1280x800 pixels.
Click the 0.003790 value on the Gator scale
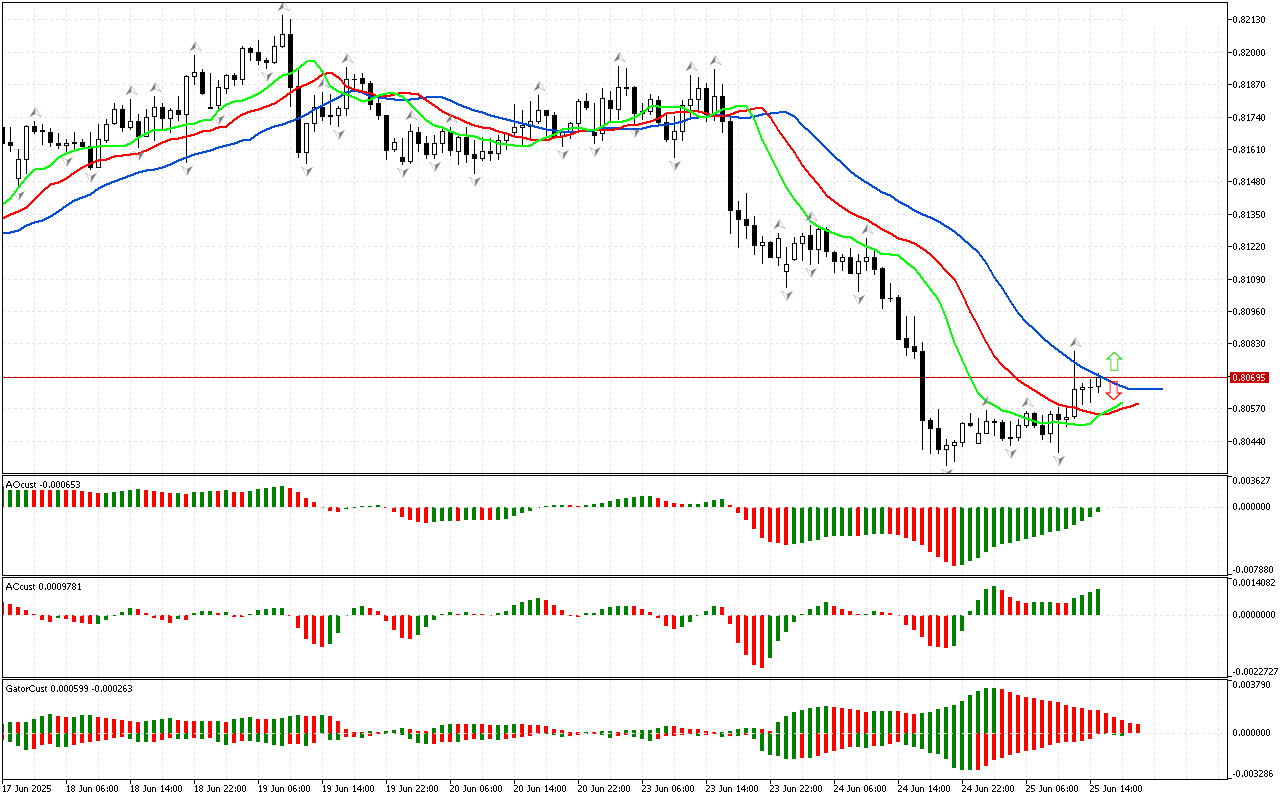tap(1252, 685)
